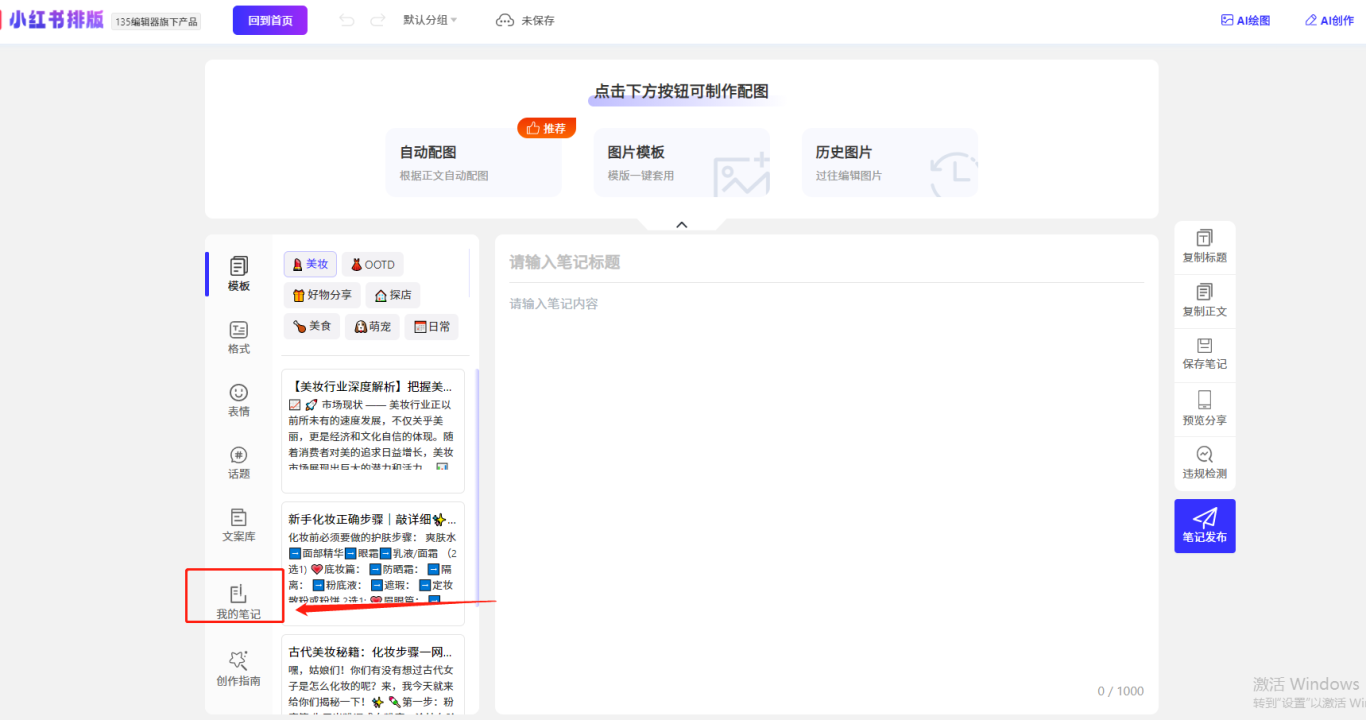Expand the 默认分组 group dropdown
This screenshot has width=1366, height=720.
pos(430,20)
